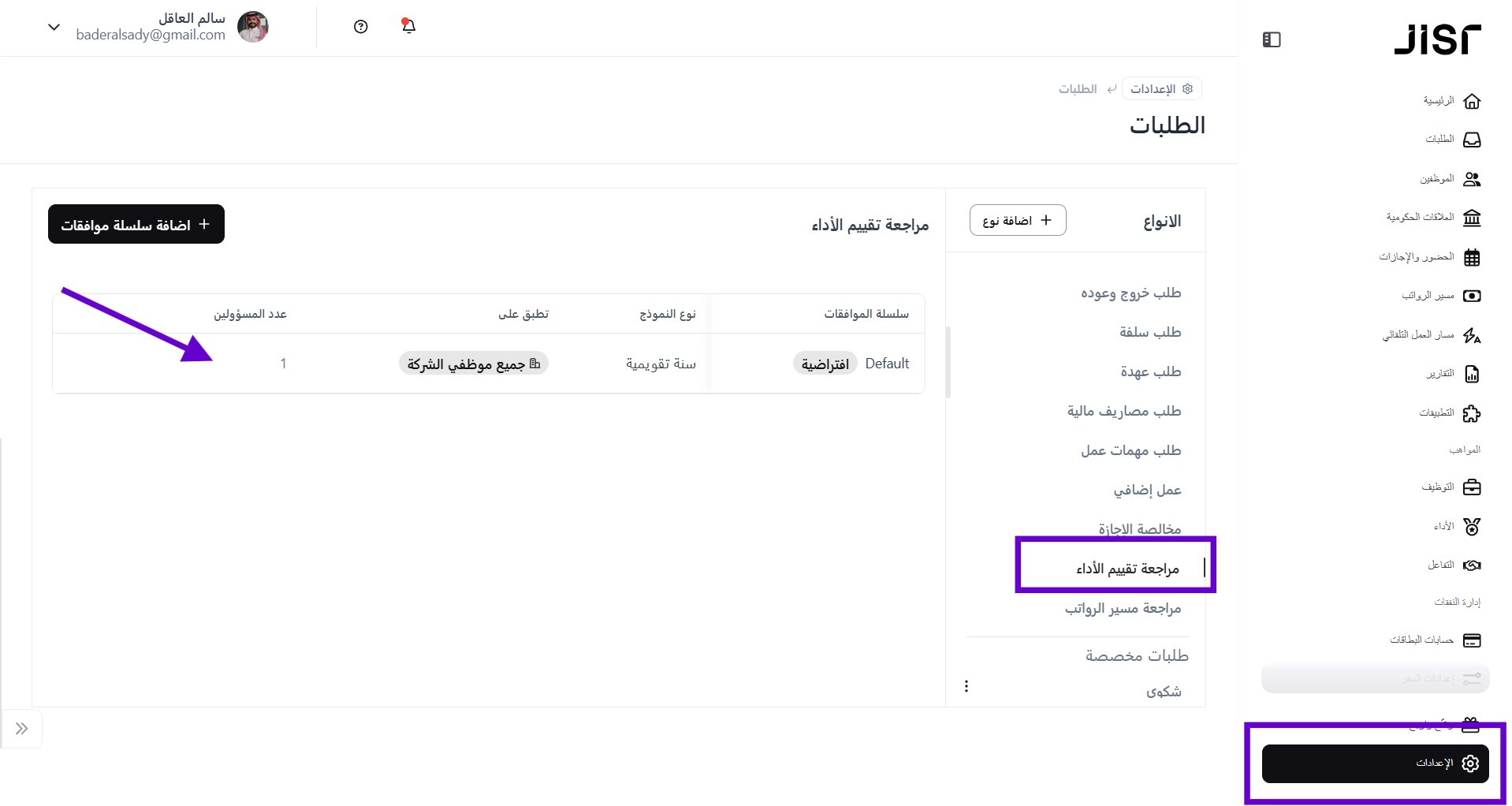Click the اضافة سلسلة موافقات button
1512x806 pixels.
136,225
